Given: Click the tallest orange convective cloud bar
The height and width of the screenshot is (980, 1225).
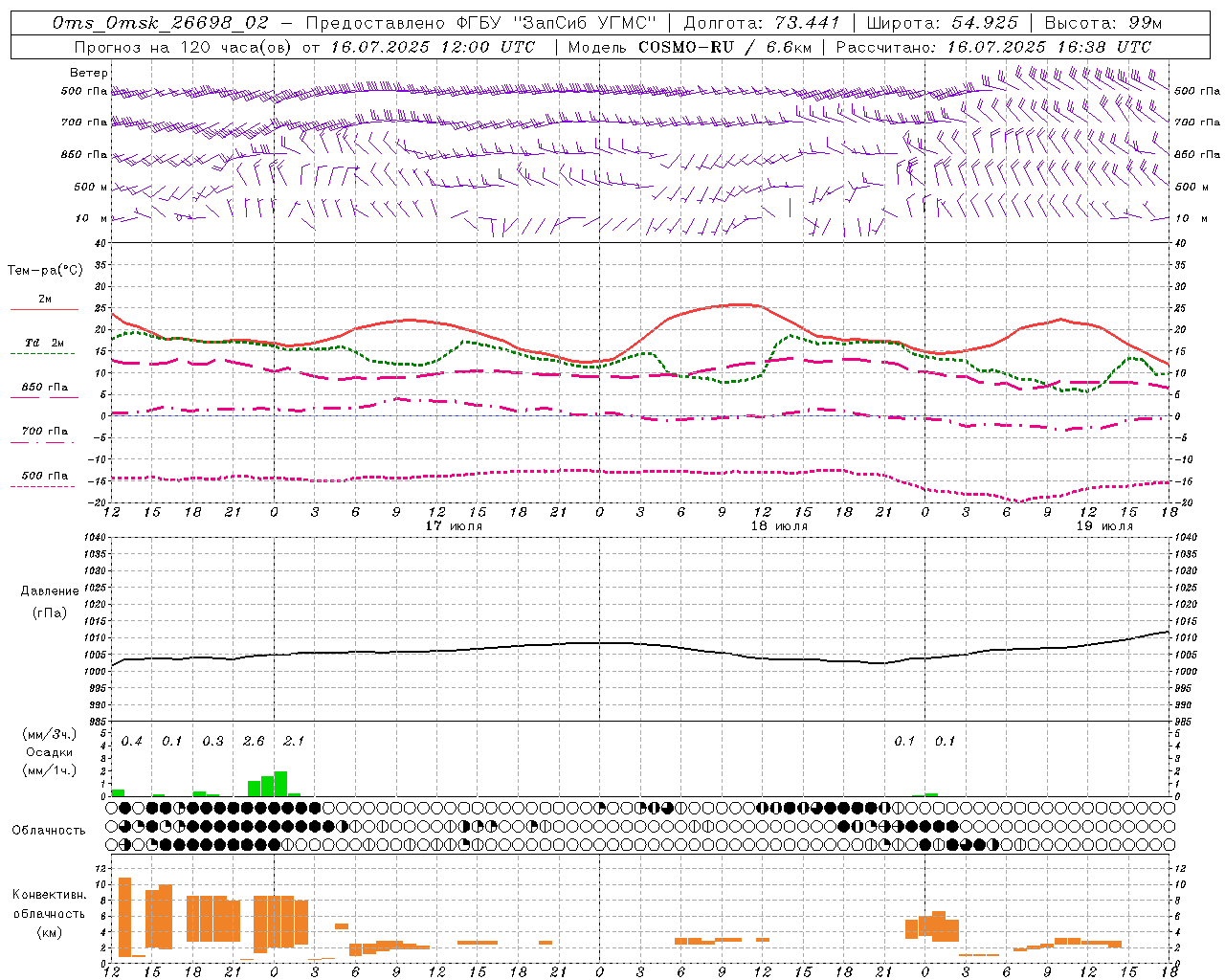Looking at the screenshot, I should coord(124,917).
